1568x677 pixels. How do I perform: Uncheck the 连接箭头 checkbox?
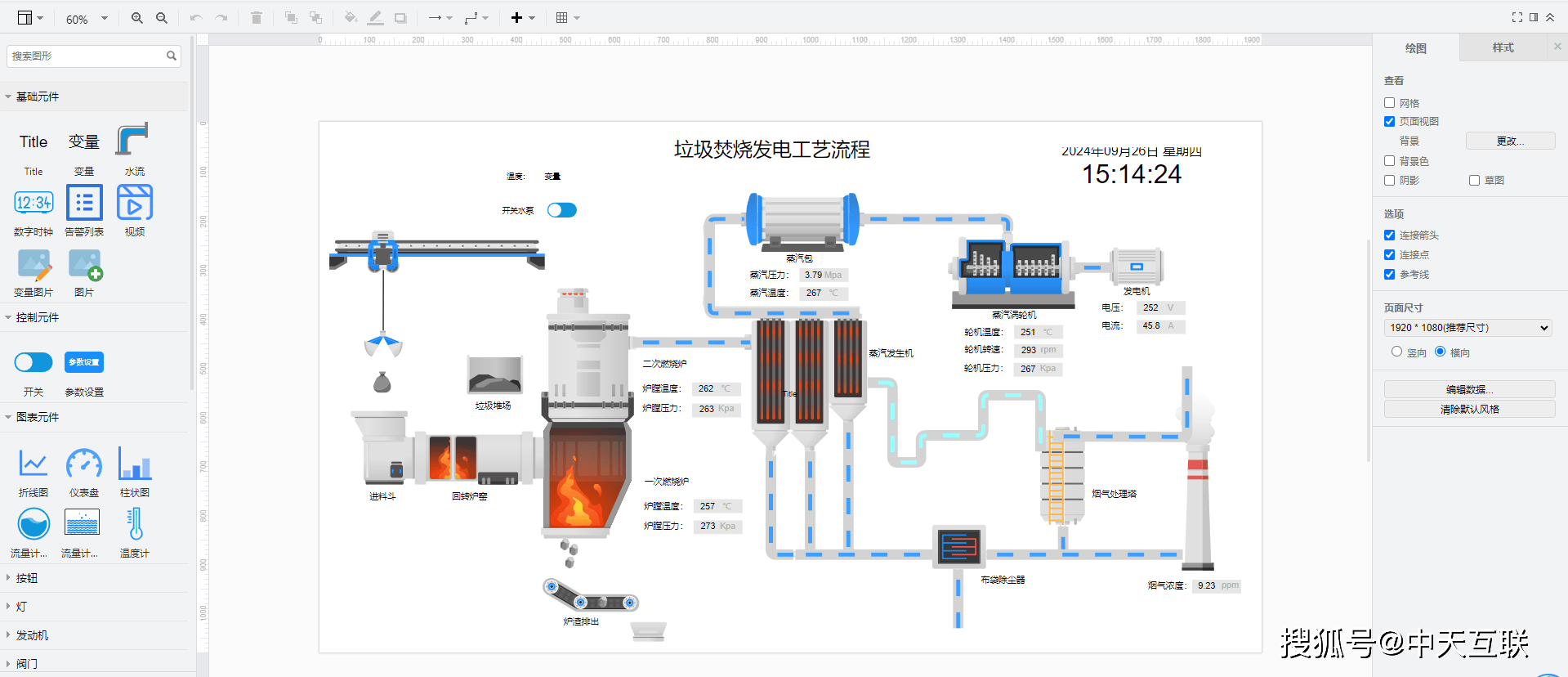pyautogui.click(x=1389, y=235)
